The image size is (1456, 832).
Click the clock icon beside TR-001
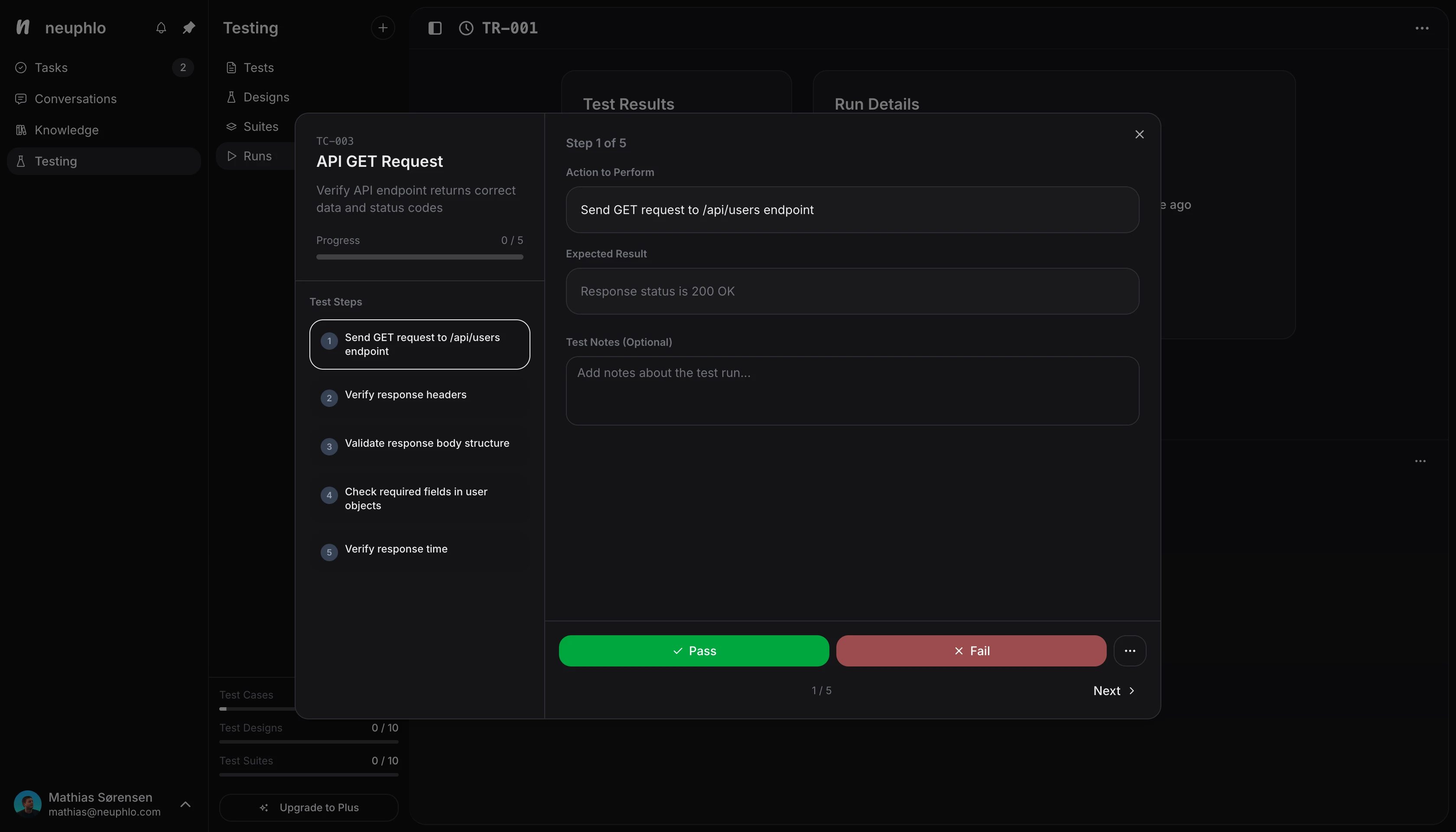click(466, 28)
